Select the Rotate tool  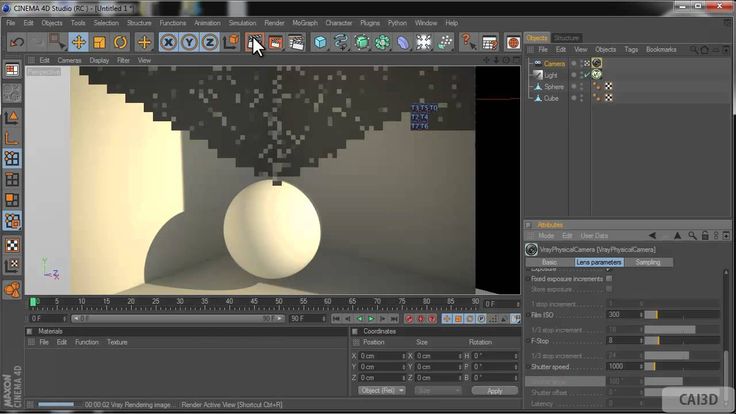click(120, 42)
